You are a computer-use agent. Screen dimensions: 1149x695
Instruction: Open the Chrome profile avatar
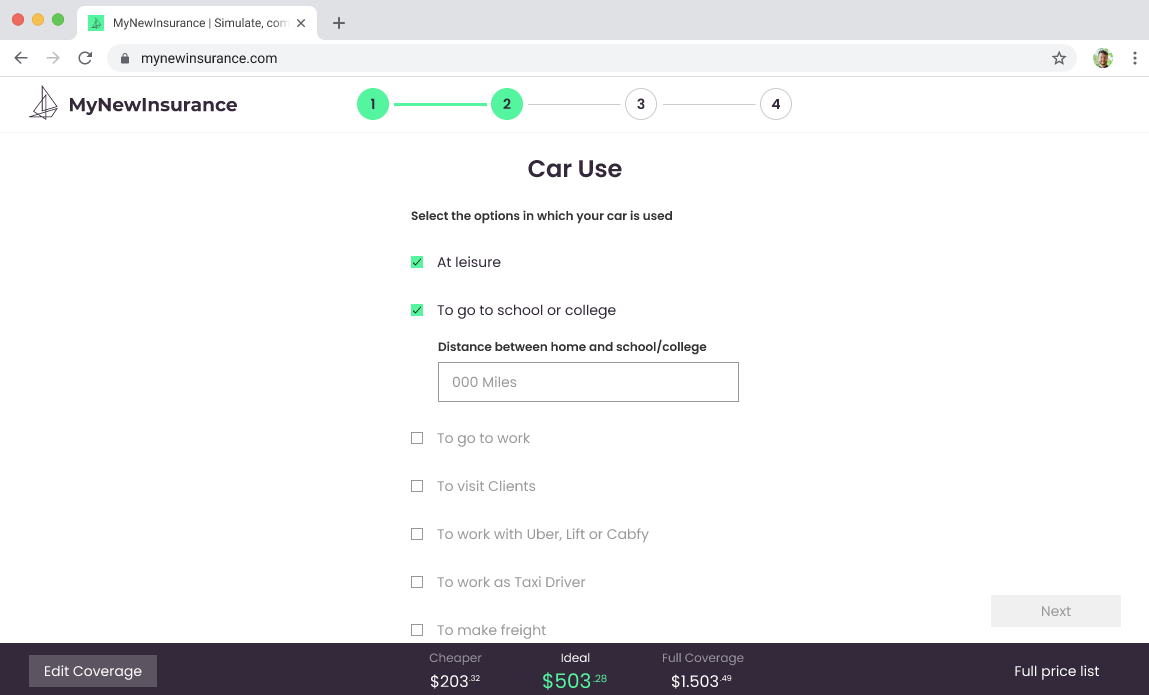pos(1103,58)
